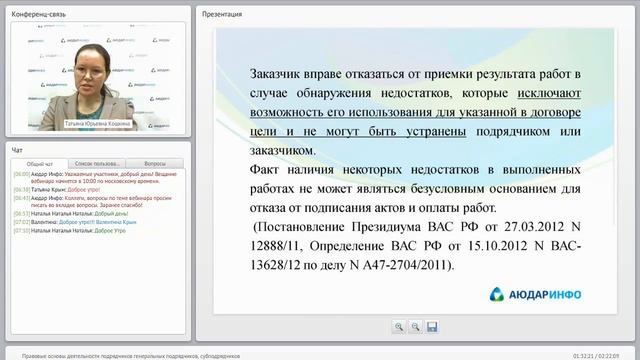Click the playback time indicator
This screenshot has height=360, width=640.
(x=596, y=356)
